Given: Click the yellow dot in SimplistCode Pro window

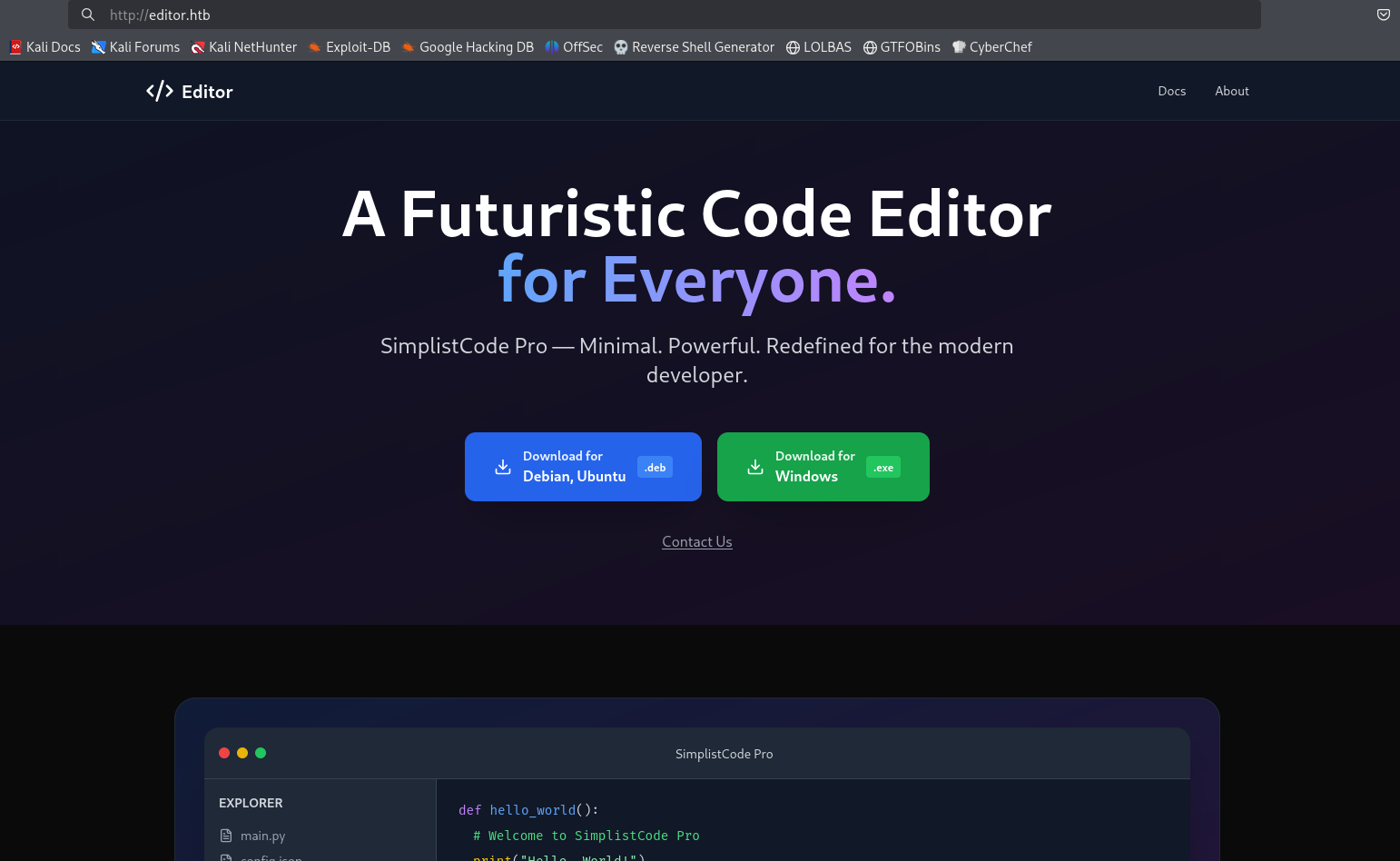Looking at the screenshot, I should [x=242, y=753].
